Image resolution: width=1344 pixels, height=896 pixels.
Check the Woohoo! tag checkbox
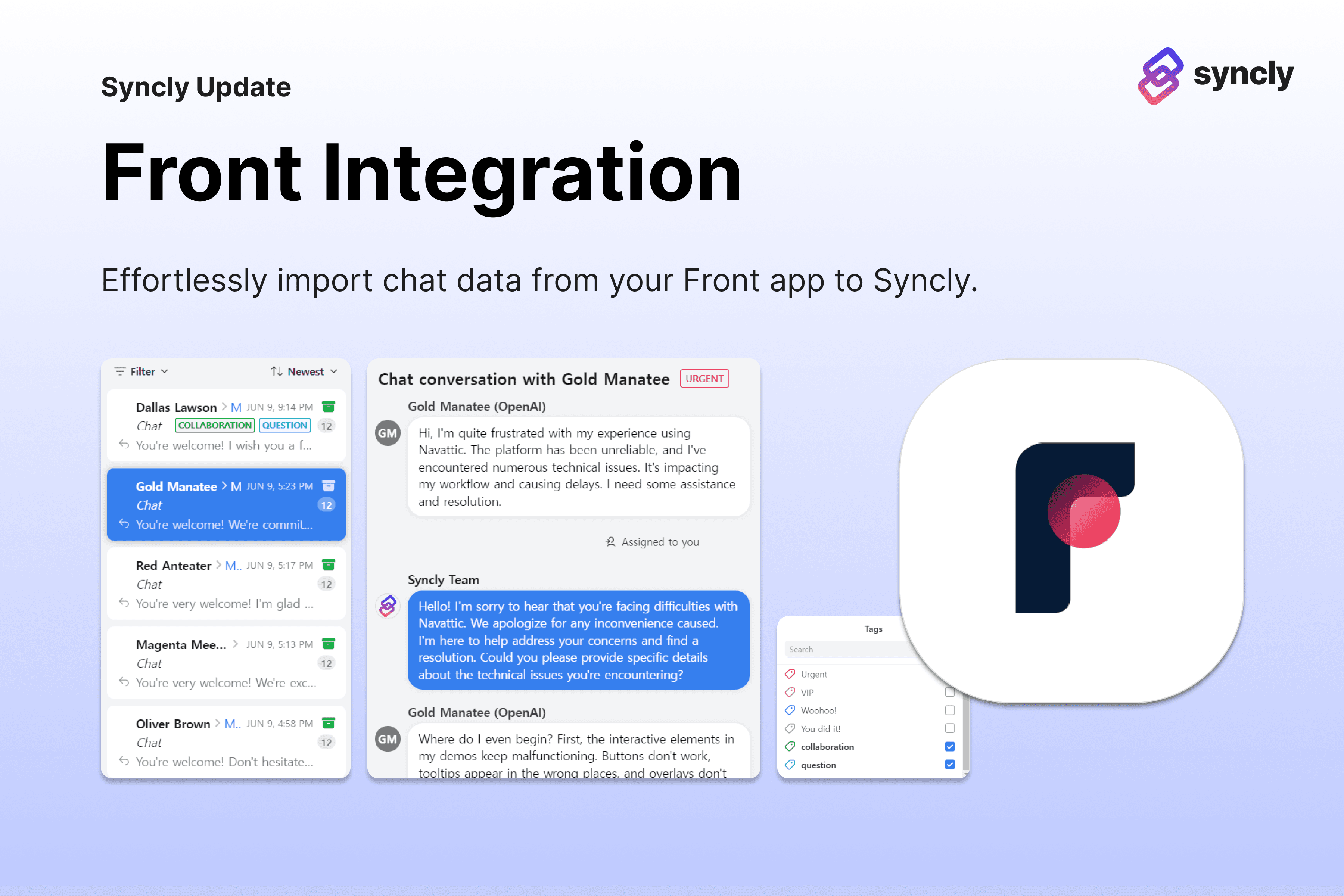(x=950, y=710)
